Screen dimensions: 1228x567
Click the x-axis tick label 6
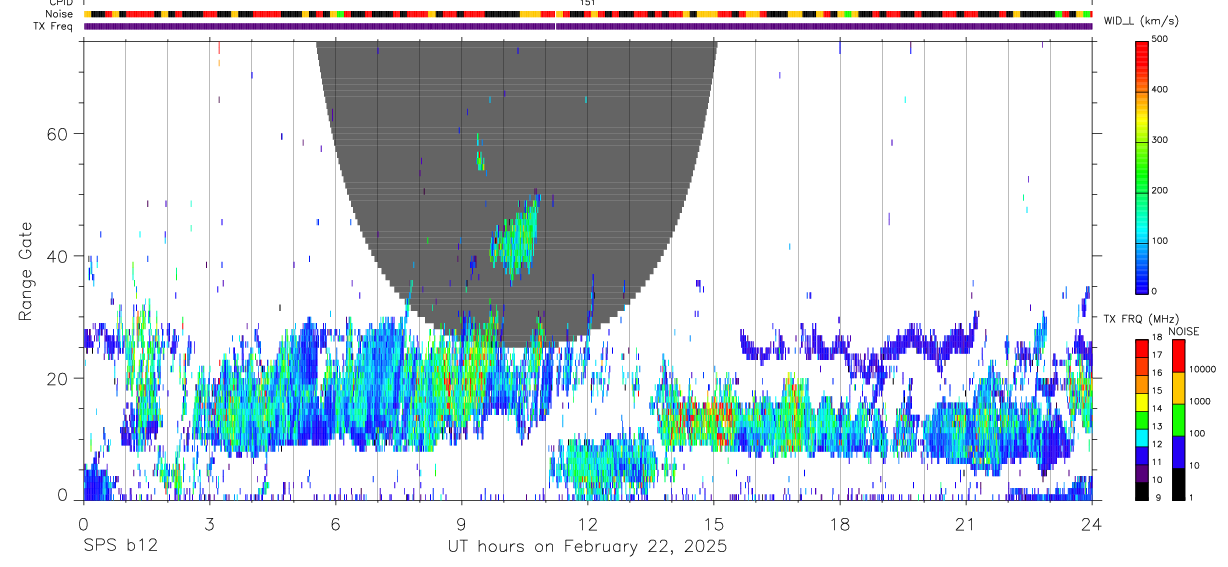(335, 524)
